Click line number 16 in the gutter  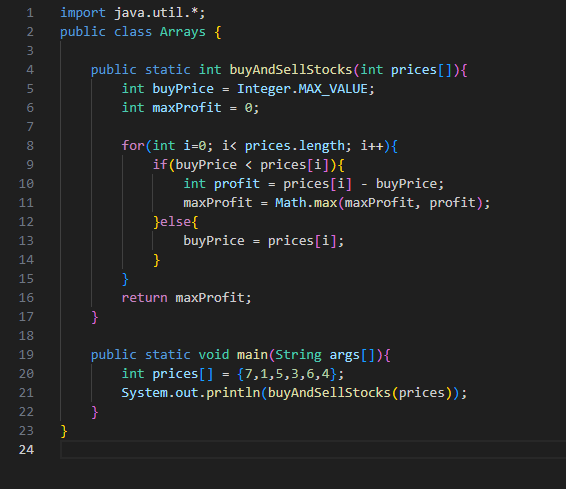[x=26, y=298]
